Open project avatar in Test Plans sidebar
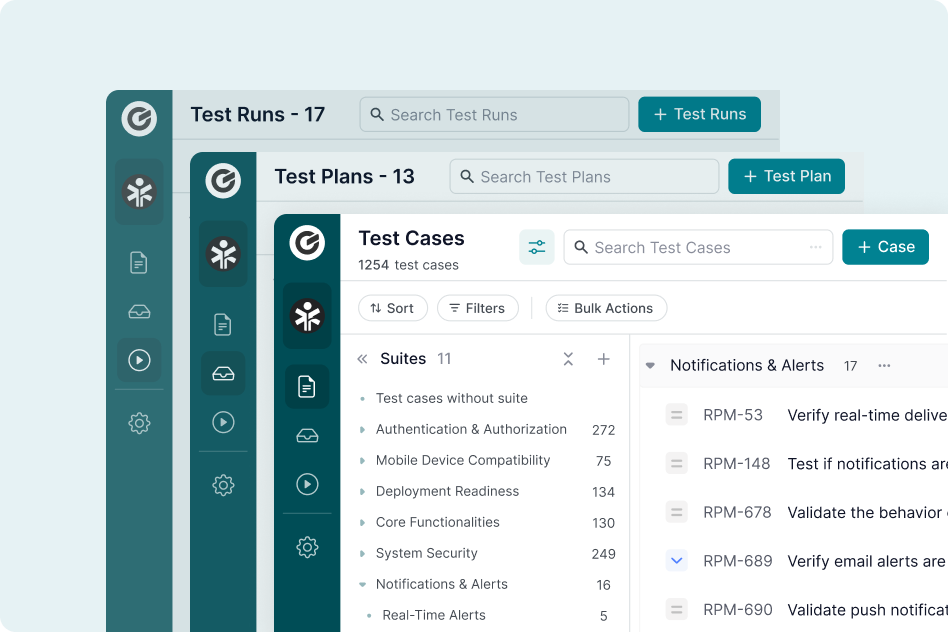 point(223,254)
